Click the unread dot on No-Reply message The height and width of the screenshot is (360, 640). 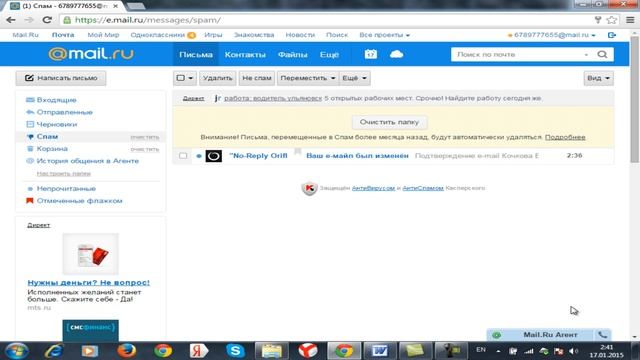(x=199, y=156)
